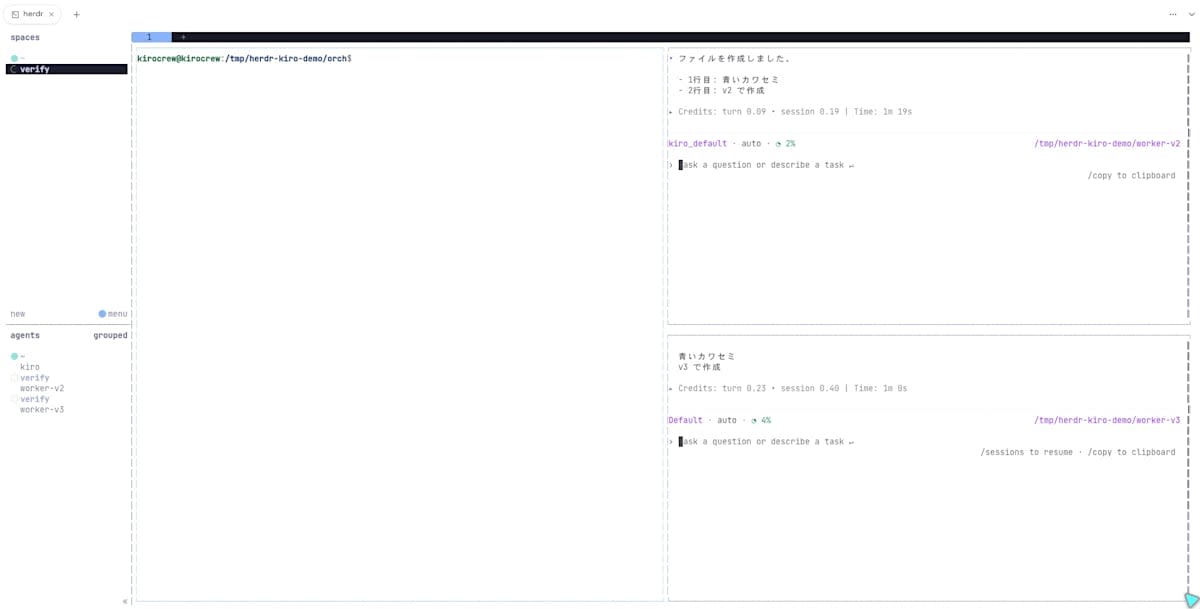Click the 2行目: v2 で作成 line
This screenshot has width=1200, height=609.
(721, 91)
